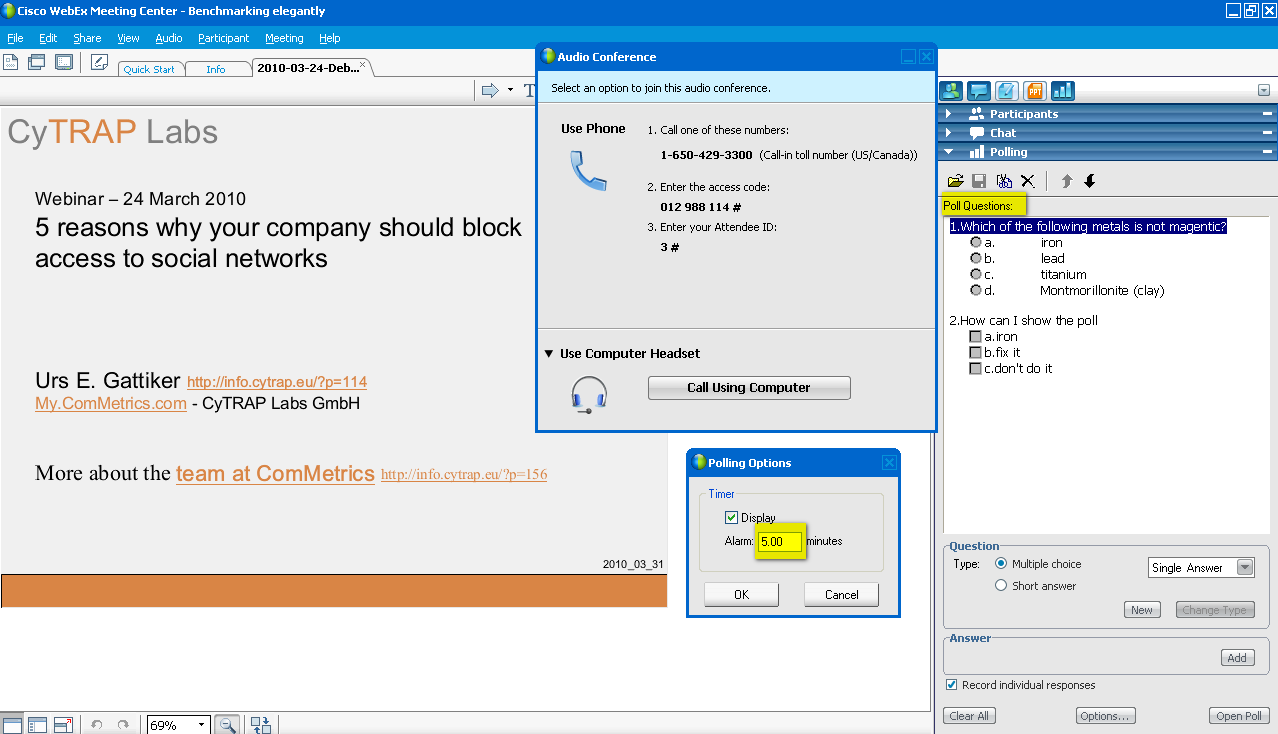Click Cancel in Polling Options
1278x734 pixels.
(841, 594)
